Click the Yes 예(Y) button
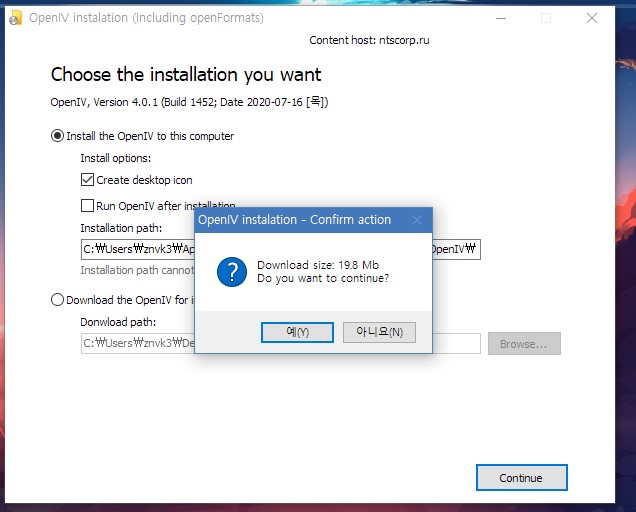 pyautogui.click(x=297, y=332)
